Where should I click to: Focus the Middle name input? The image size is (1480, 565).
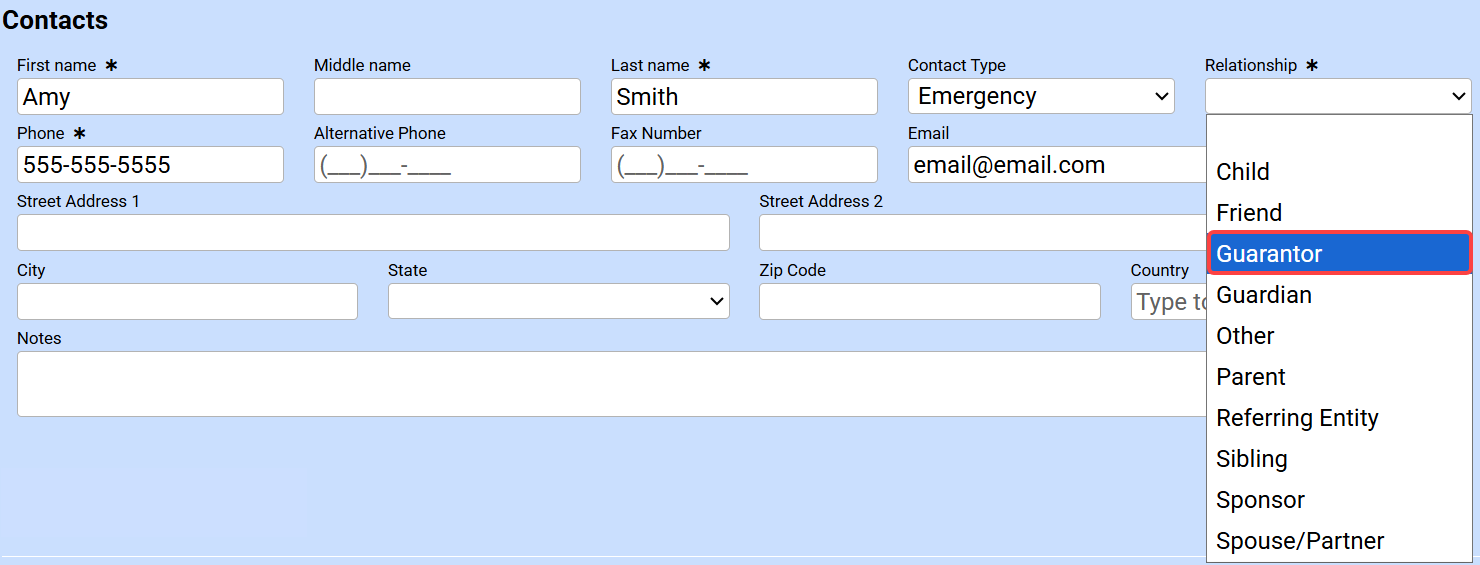[447, 97]
